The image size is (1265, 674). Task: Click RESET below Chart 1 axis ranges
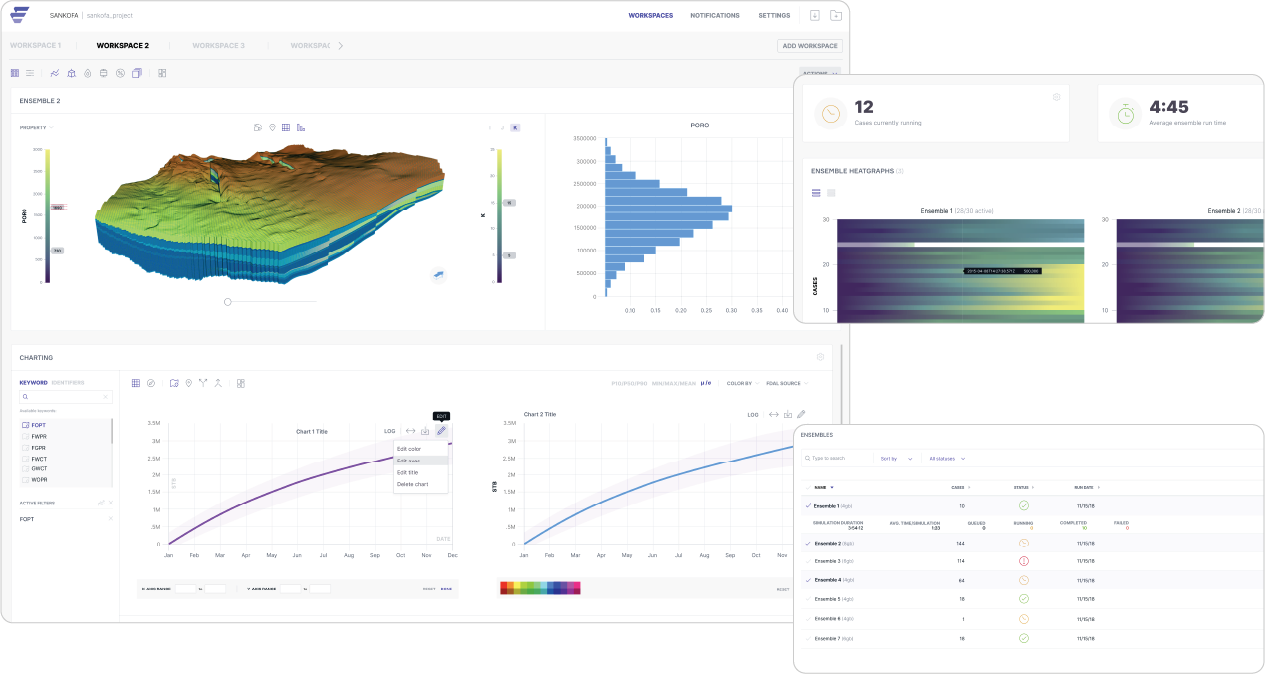coord(429,589)
